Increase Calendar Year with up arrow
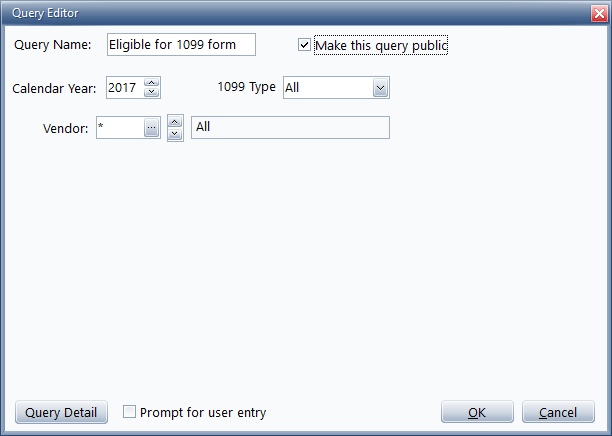 click(151, 82)
